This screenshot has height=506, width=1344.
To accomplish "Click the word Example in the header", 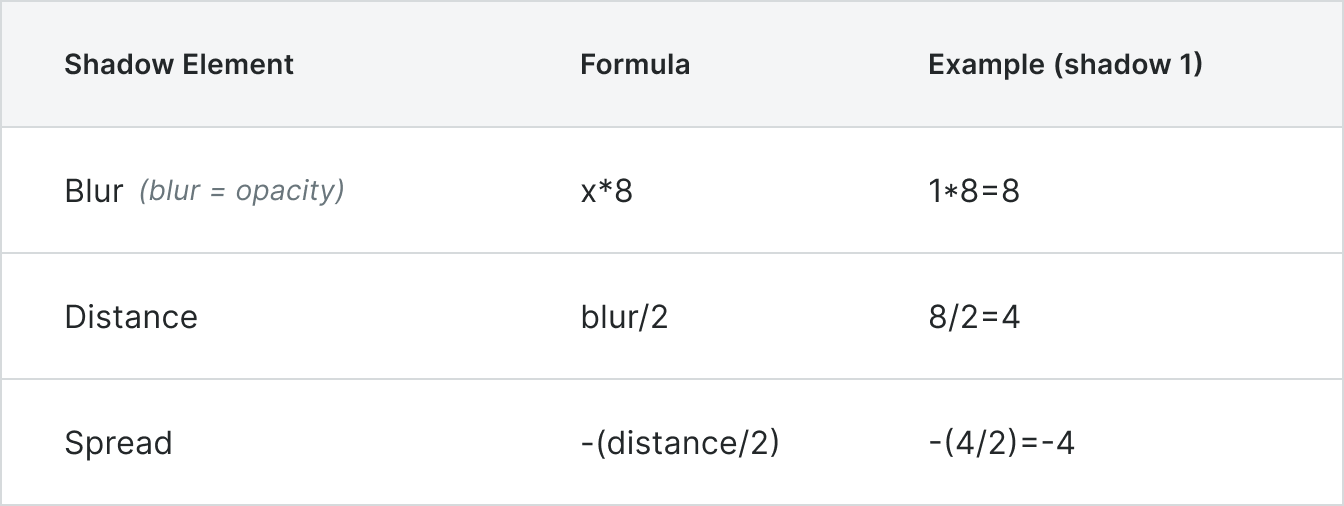I will [986, 65].
